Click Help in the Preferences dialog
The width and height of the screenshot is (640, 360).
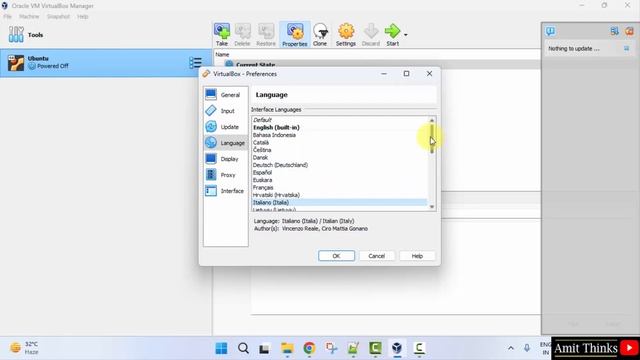tap(417, 256)
